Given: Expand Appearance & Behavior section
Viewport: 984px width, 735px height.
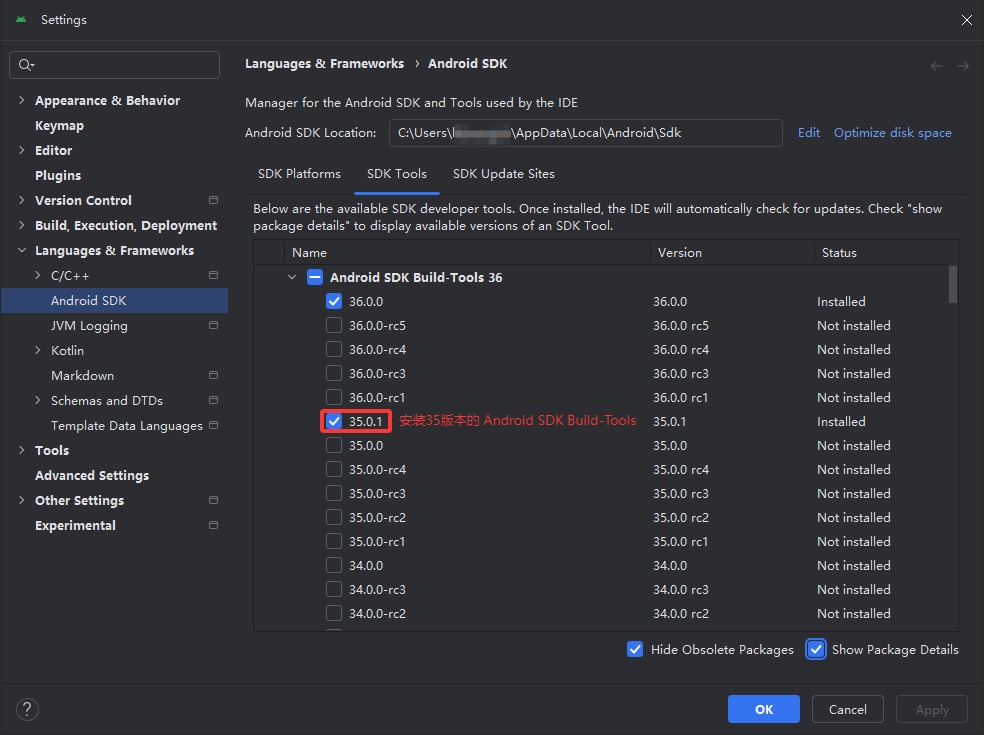Looking at the screenshot, I should [x=22, y=100].
